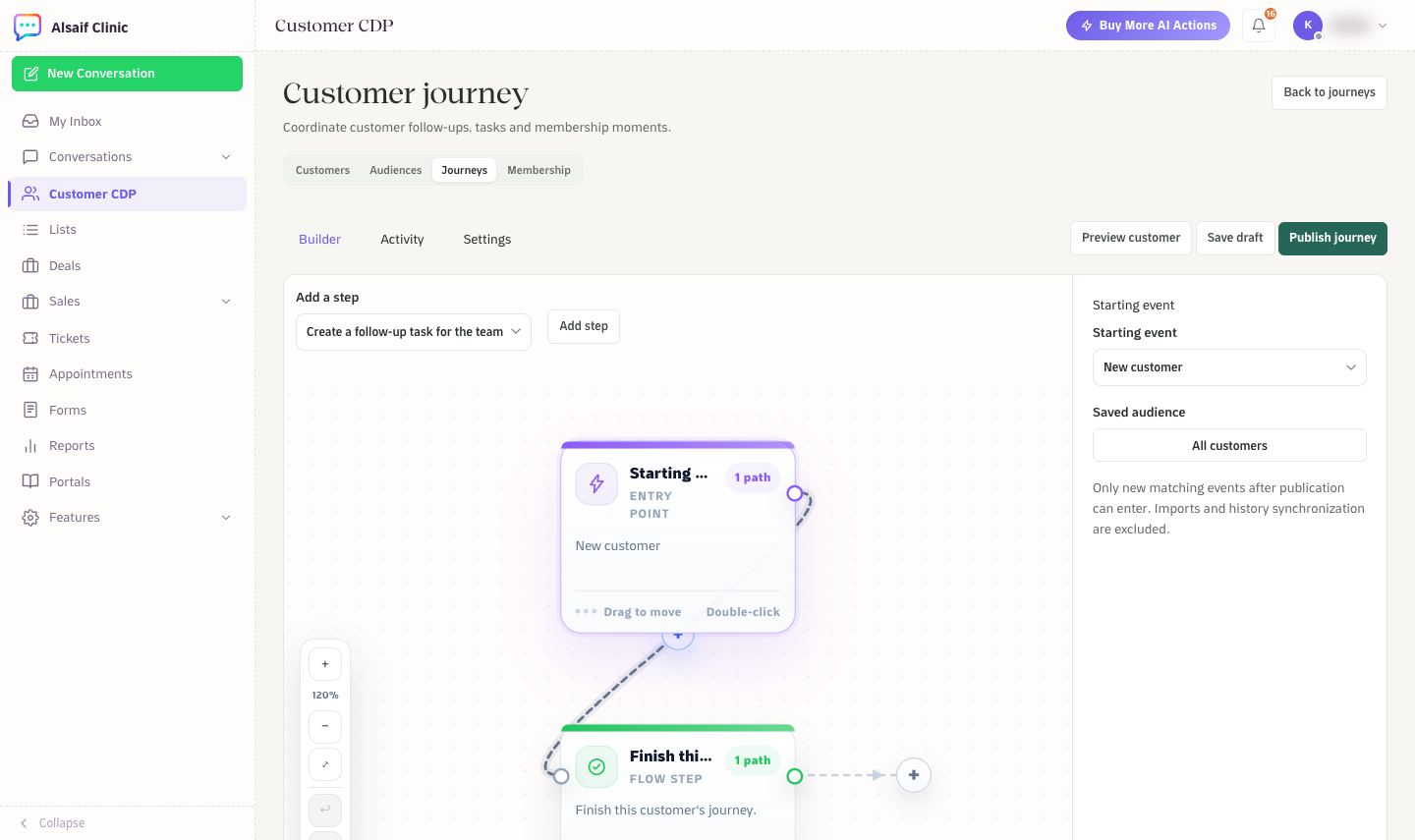Click the K user avatar
The height and width of the screenshot is (840, 1415).
point(1308,26)
